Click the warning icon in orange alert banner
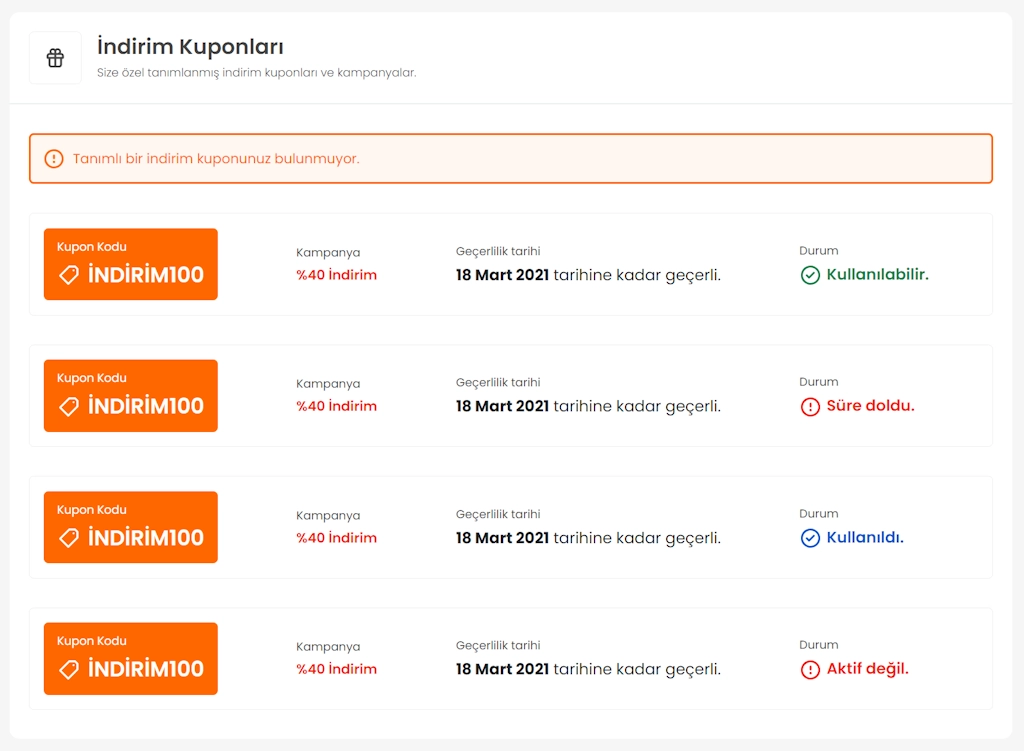This screenshot has width=1024, height=751. coord(54,159)
